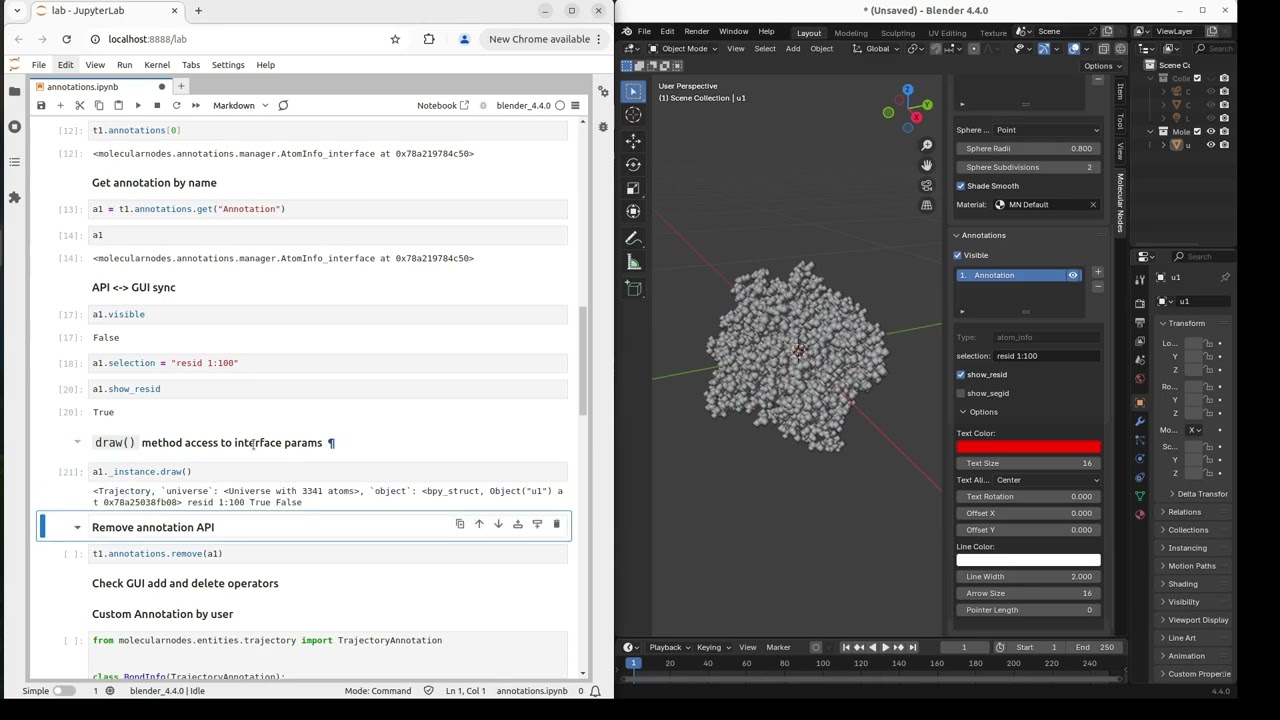Switch to the UV Editing workspace tab
Screen dimensions: 1280x720
[x=947, y=33]
